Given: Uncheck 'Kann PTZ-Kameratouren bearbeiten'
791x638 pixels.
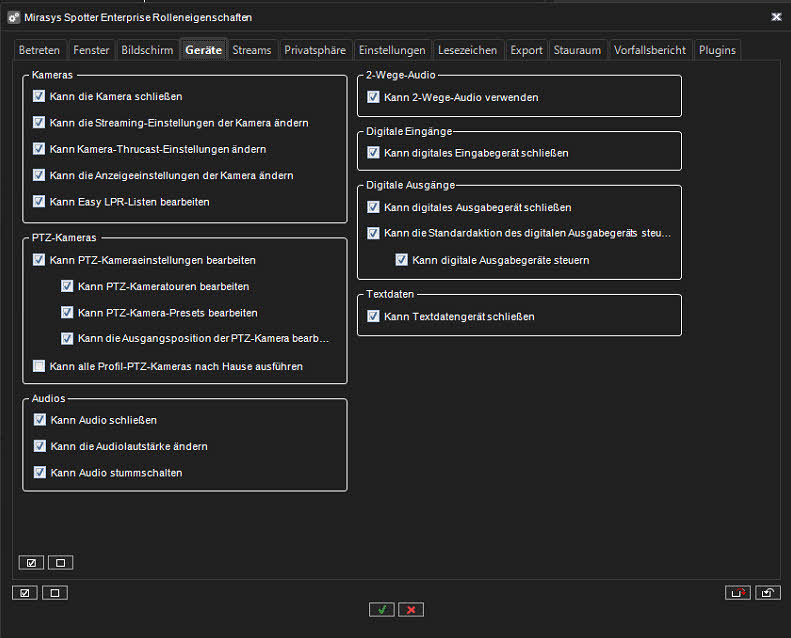Looking at the screenshot, I should click(67, 286).
